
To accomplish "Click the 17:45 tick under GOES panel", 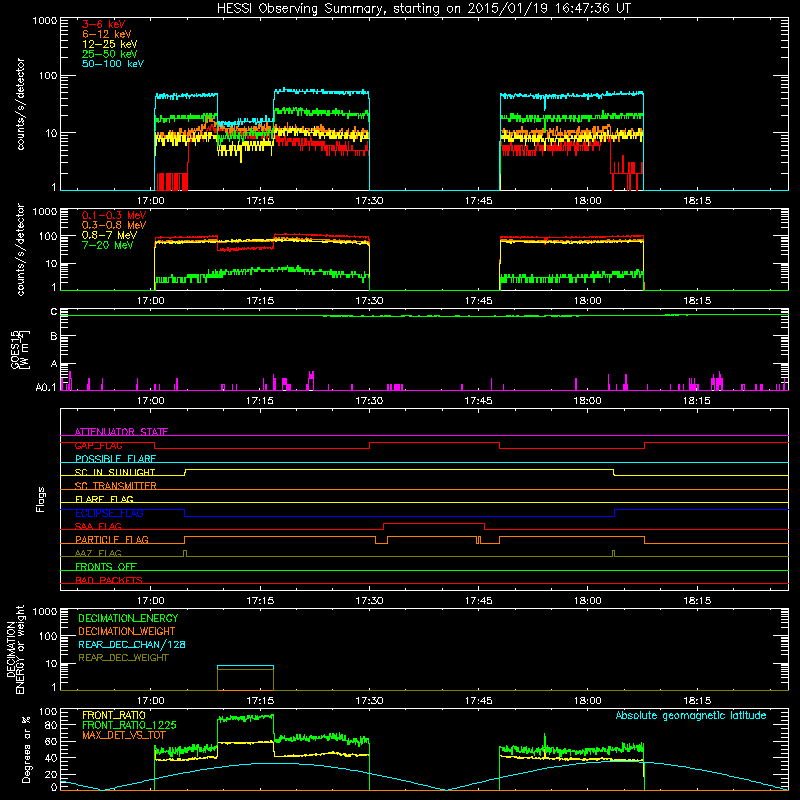I will 479,401.
